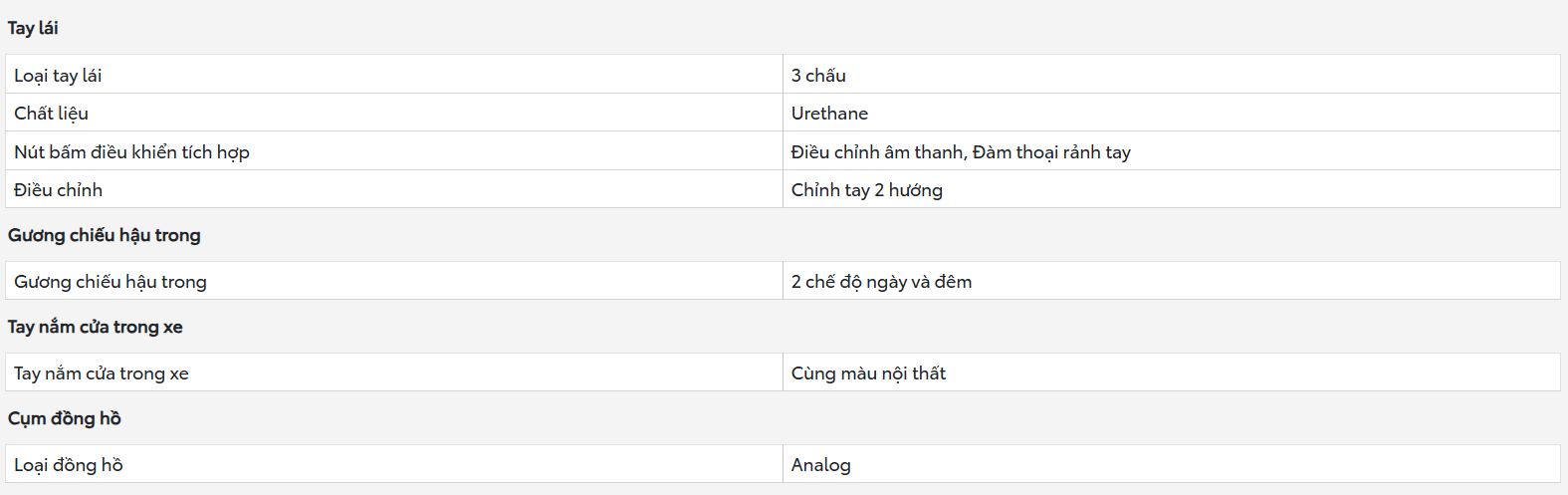
Task: Select the Tay nắm cửa trong xe row label
Action: (x=102, y=373)
